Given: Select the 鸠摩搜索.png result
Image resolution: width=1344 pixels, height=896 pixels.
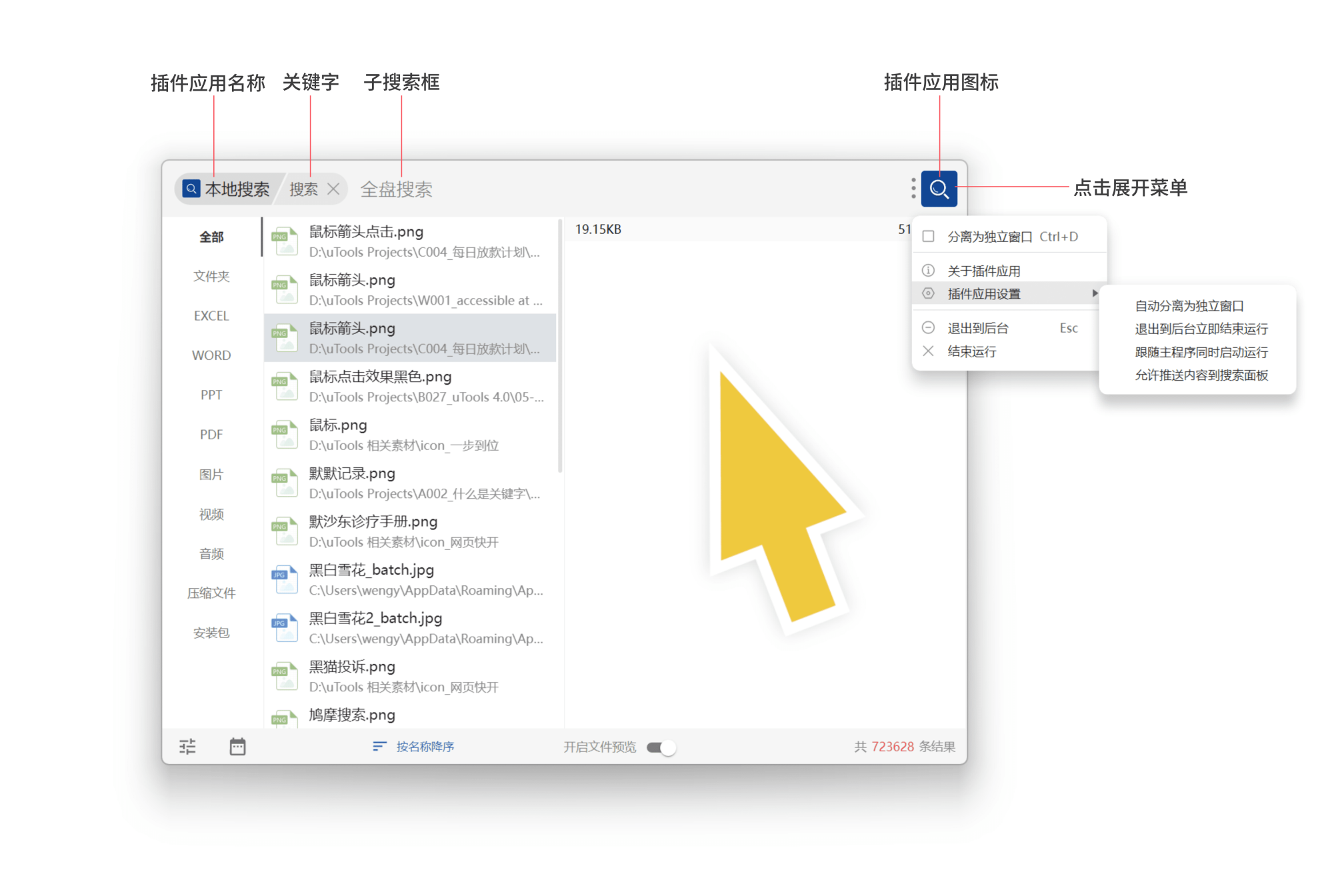Looking at the screenshot, I should pos(410,715).
